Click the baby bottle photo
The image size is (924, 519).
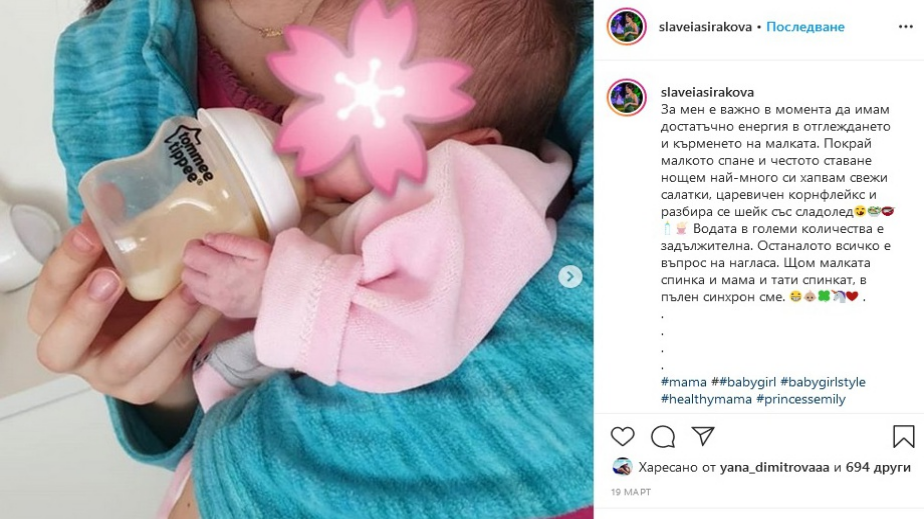[296, 259]
